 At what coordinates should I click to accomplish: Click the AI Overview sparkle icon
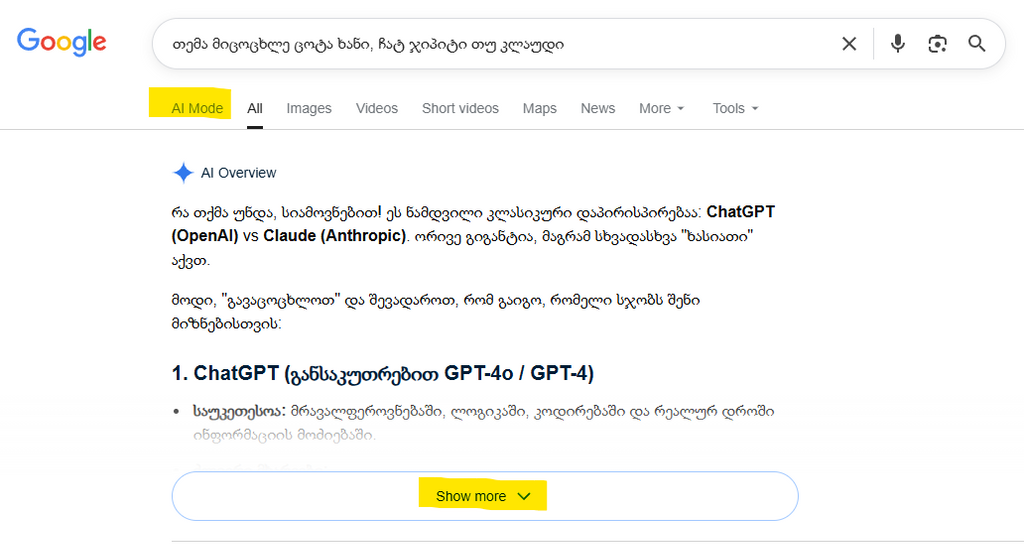pos(184,173)
